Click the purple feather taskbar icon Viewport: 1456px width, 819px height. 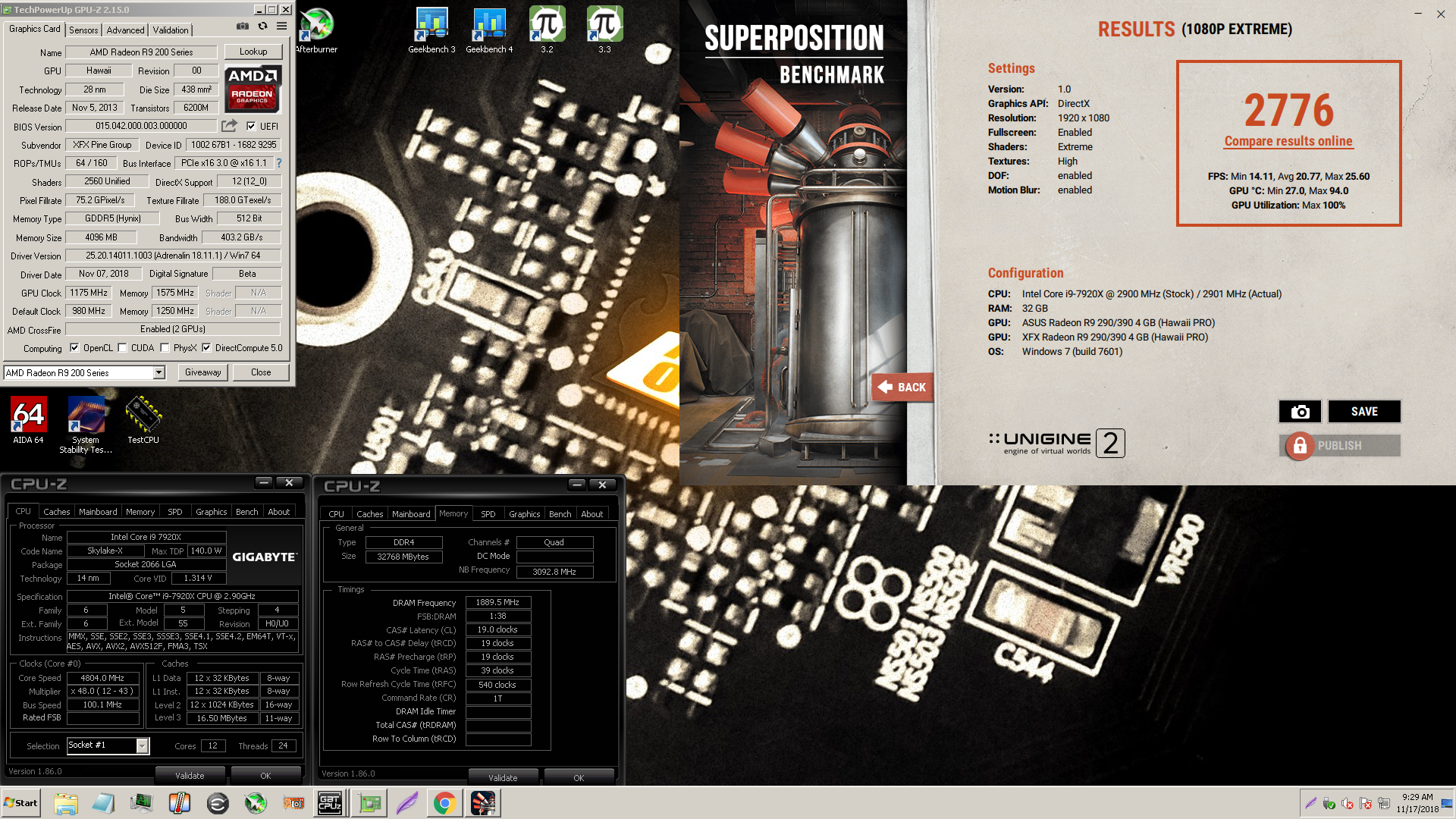pos(407,803)
